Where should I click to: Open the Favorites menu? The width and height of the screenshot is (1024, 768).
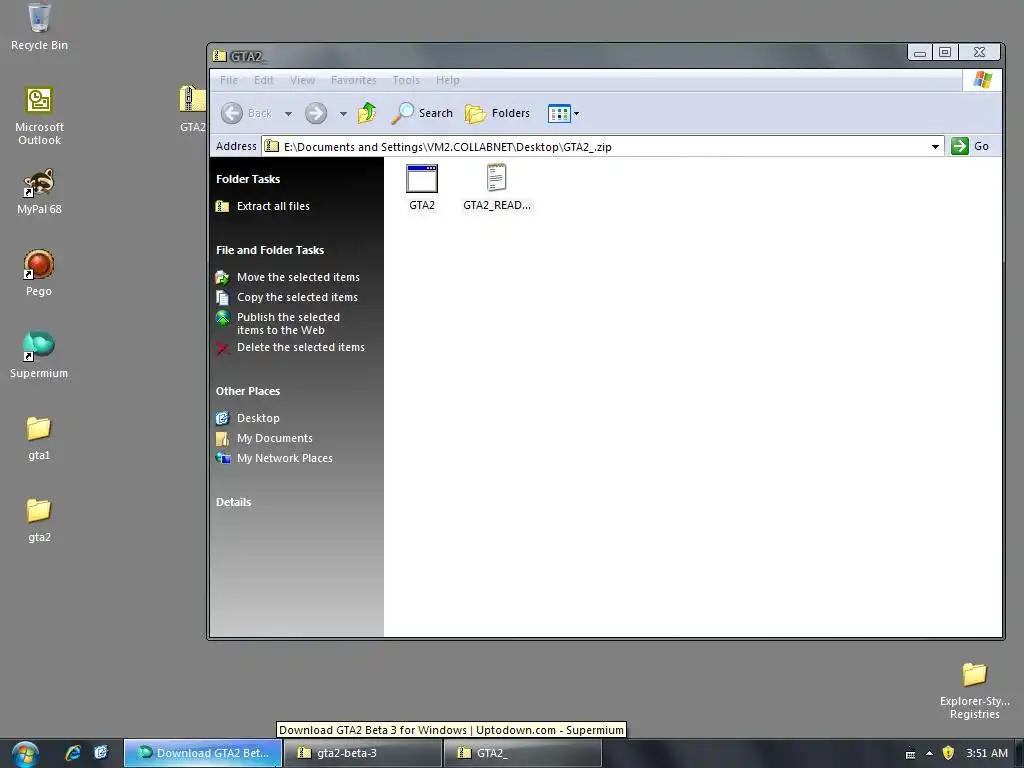353,80
